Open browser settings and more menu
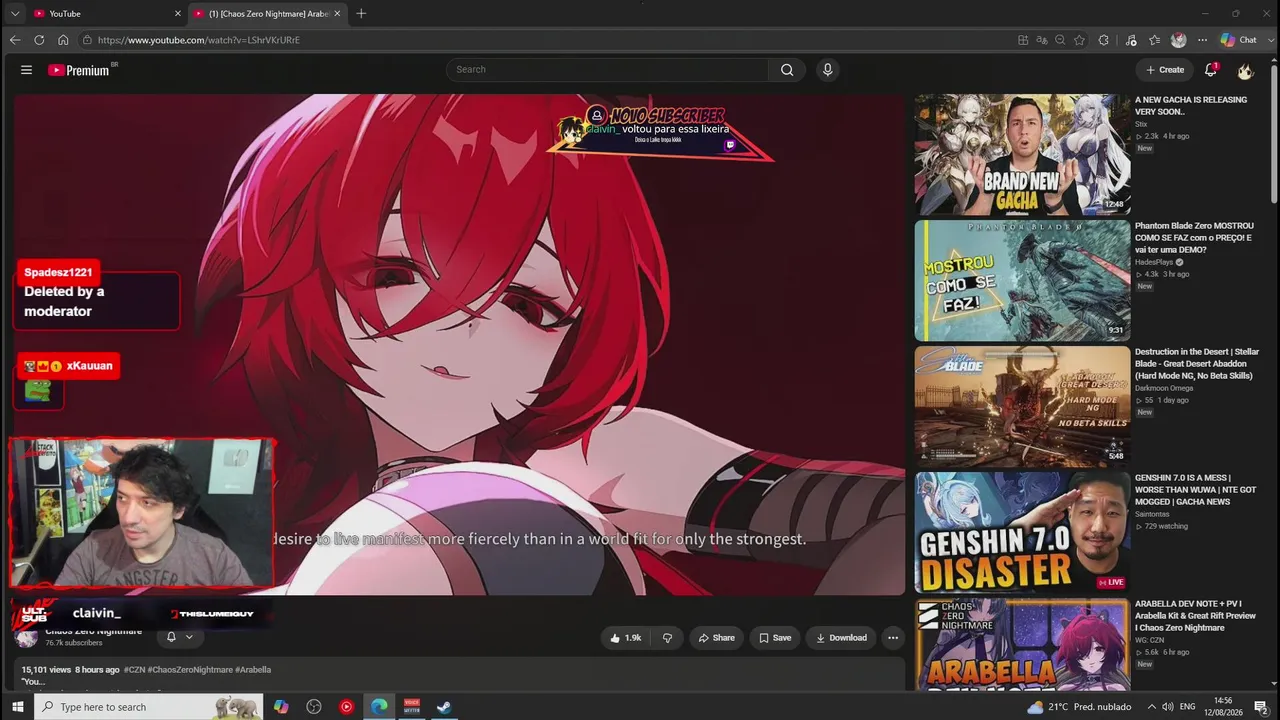This screenshot has height=720, width=1280. 1202,40
